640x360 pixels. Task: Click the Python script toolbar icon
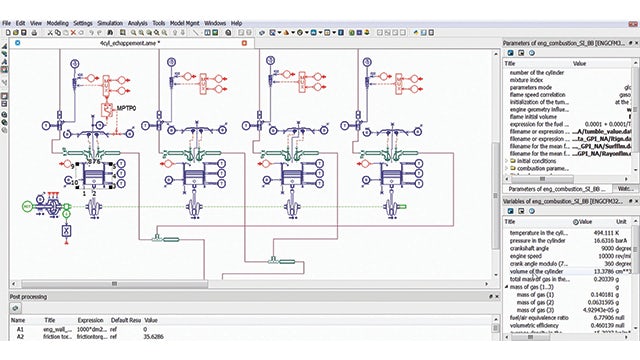coord(416,33)
